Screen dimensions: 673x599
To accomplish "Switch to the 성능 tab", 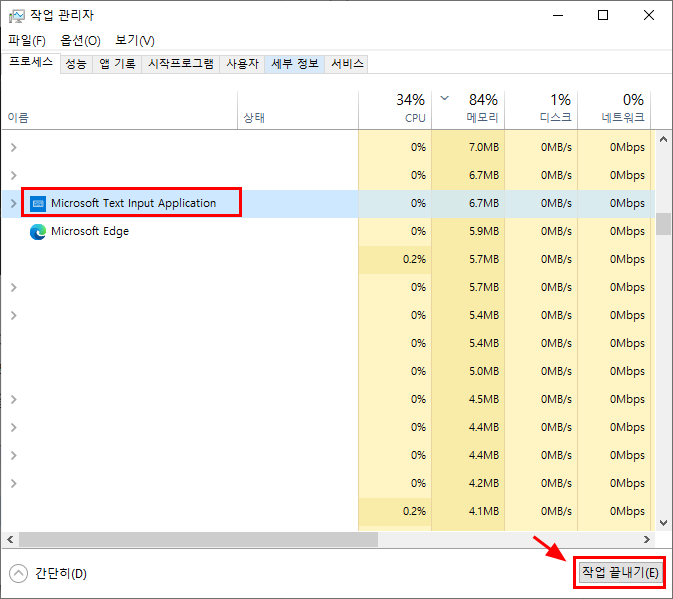I will click(76, 64).
